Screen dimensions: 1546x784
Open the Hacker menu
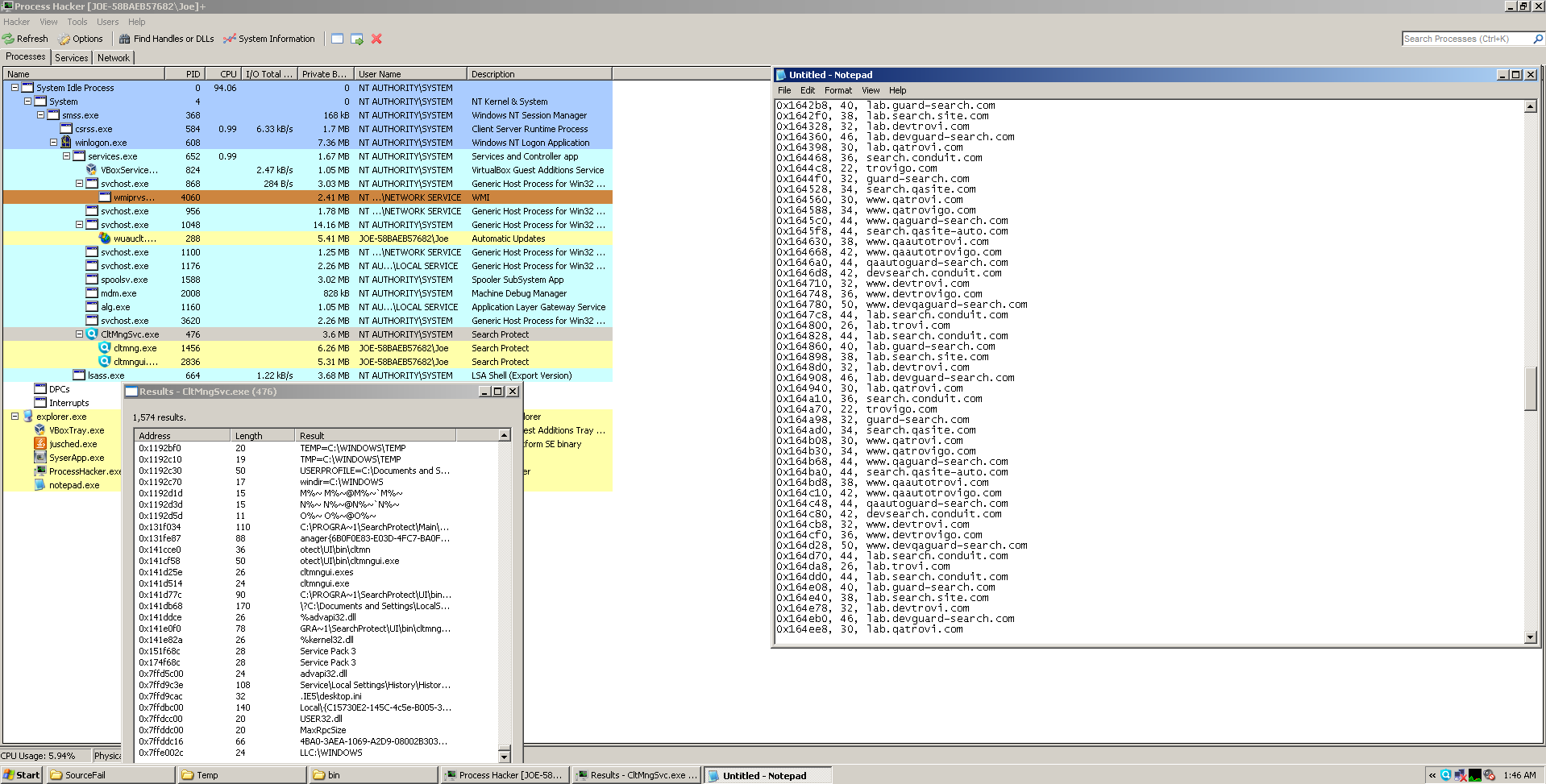coord(16,22)
